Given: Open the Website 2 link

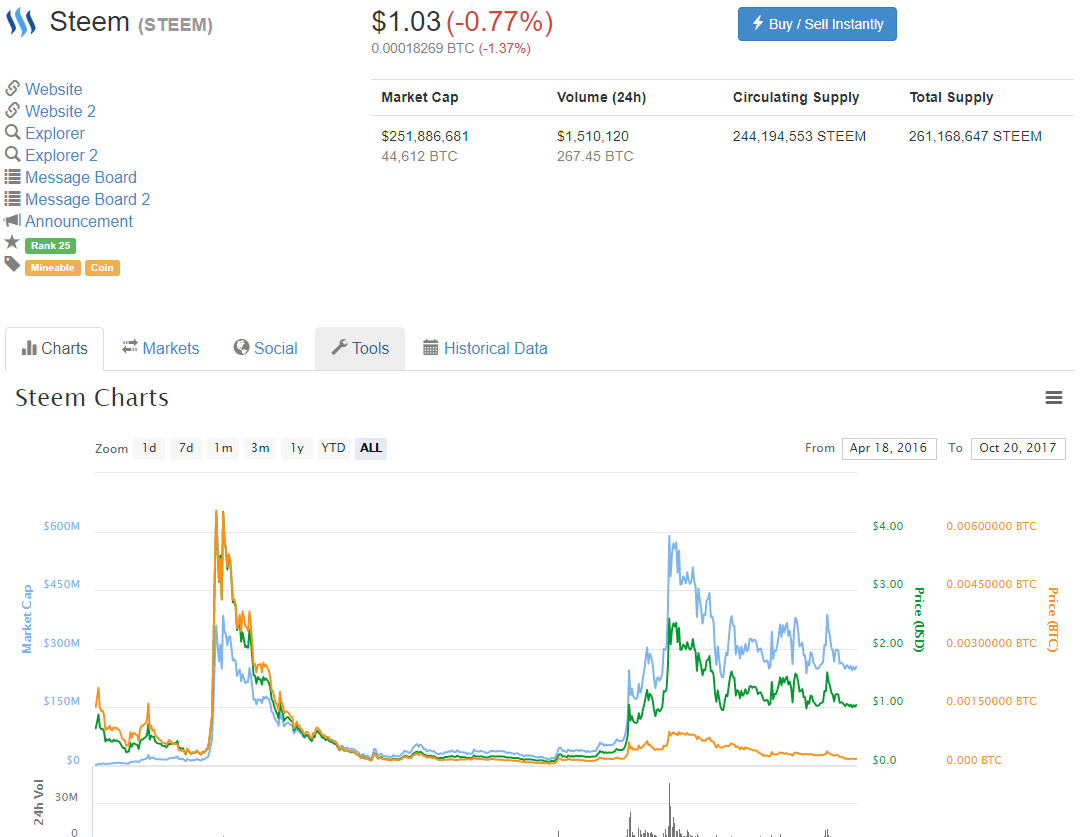Looking at the screenshot, I should [61, 111].
